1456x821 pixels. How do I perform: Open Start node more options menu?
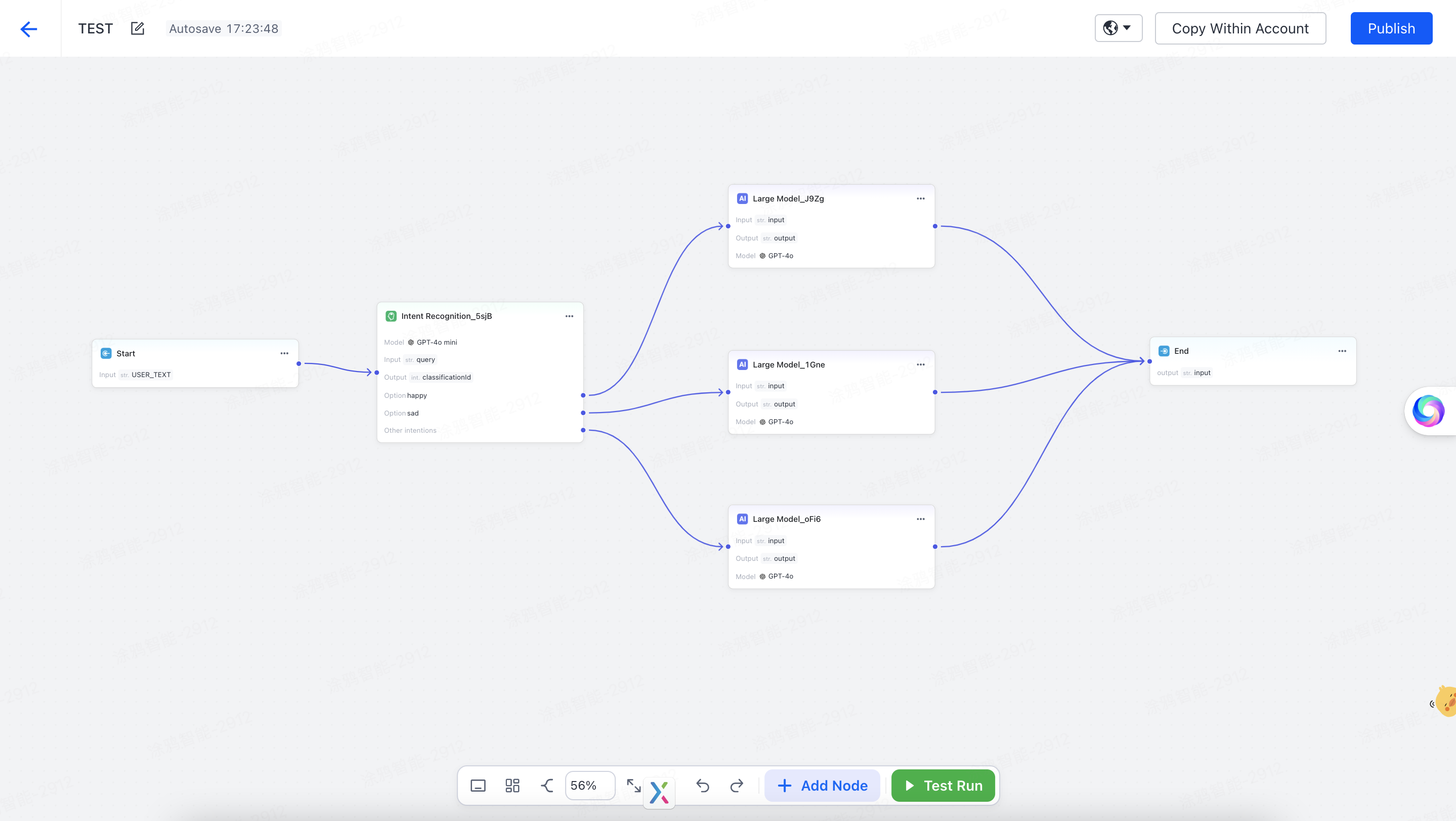[x=284, y=353]
